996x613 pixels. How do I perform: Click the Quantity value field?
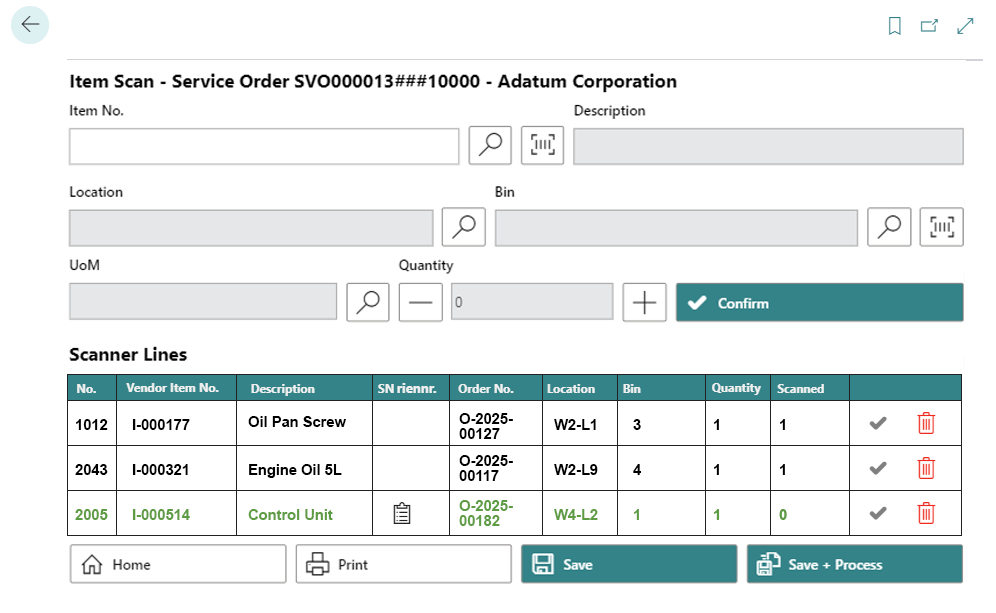[532, 302]
